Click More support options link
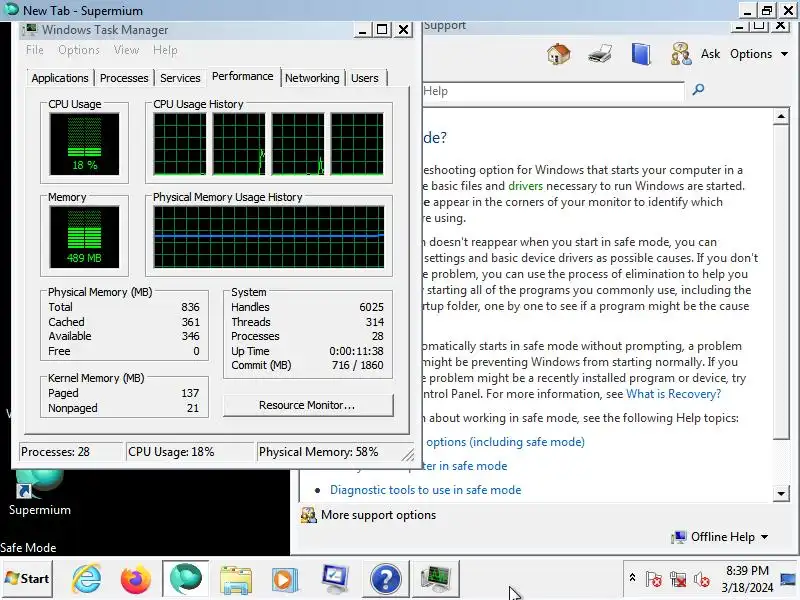The image size is (800, 600). [x=379, y=515]
